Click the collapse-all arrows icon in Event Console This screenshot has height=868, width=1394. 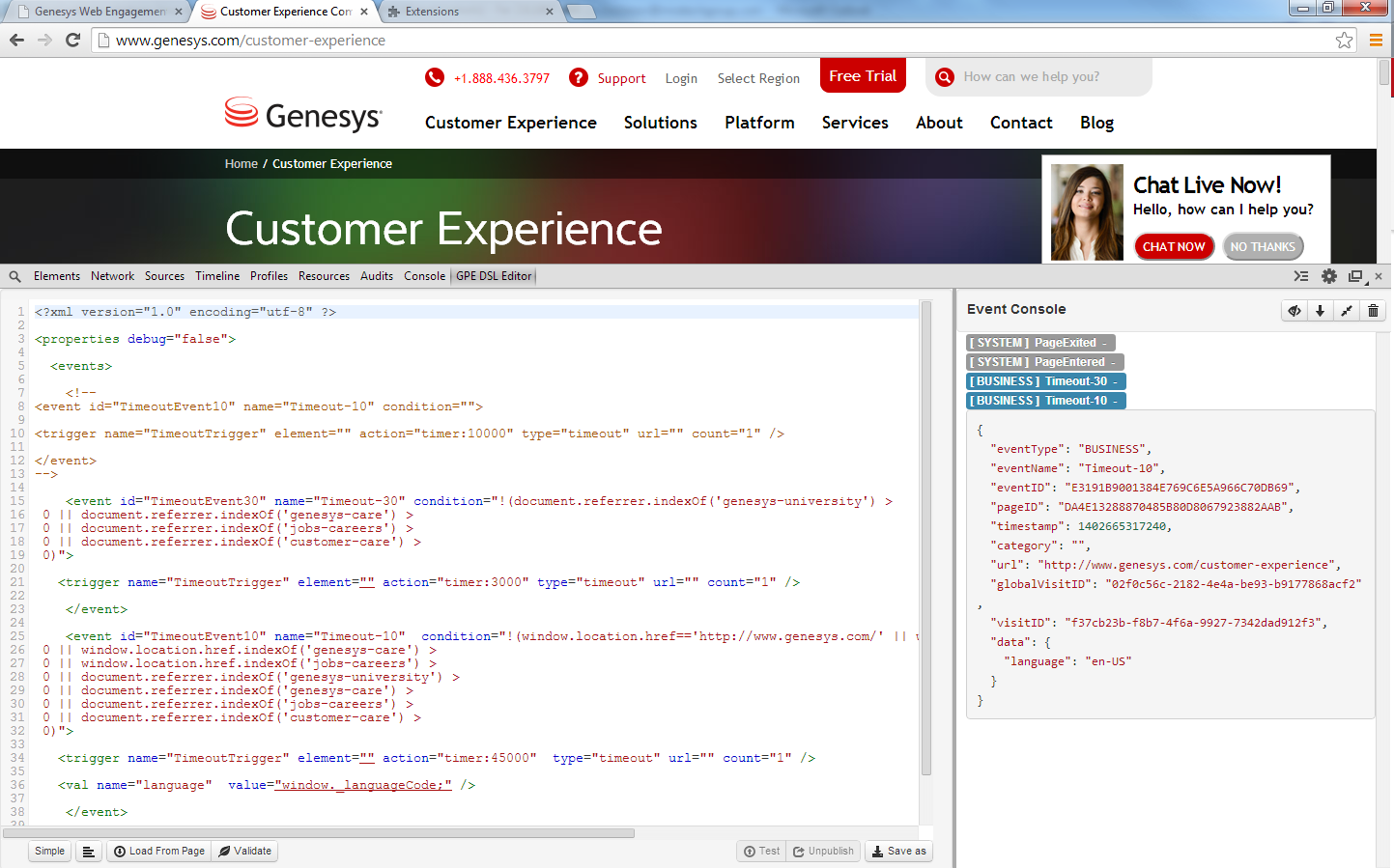click(1347, 310)
